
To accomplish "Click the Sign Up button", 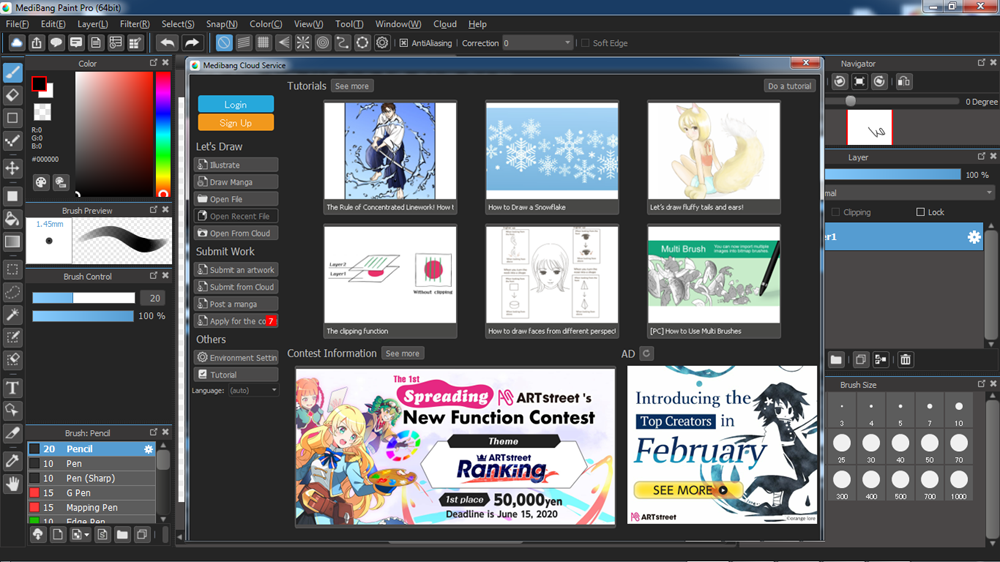I will pyautogui.click(x=235, y=122).
